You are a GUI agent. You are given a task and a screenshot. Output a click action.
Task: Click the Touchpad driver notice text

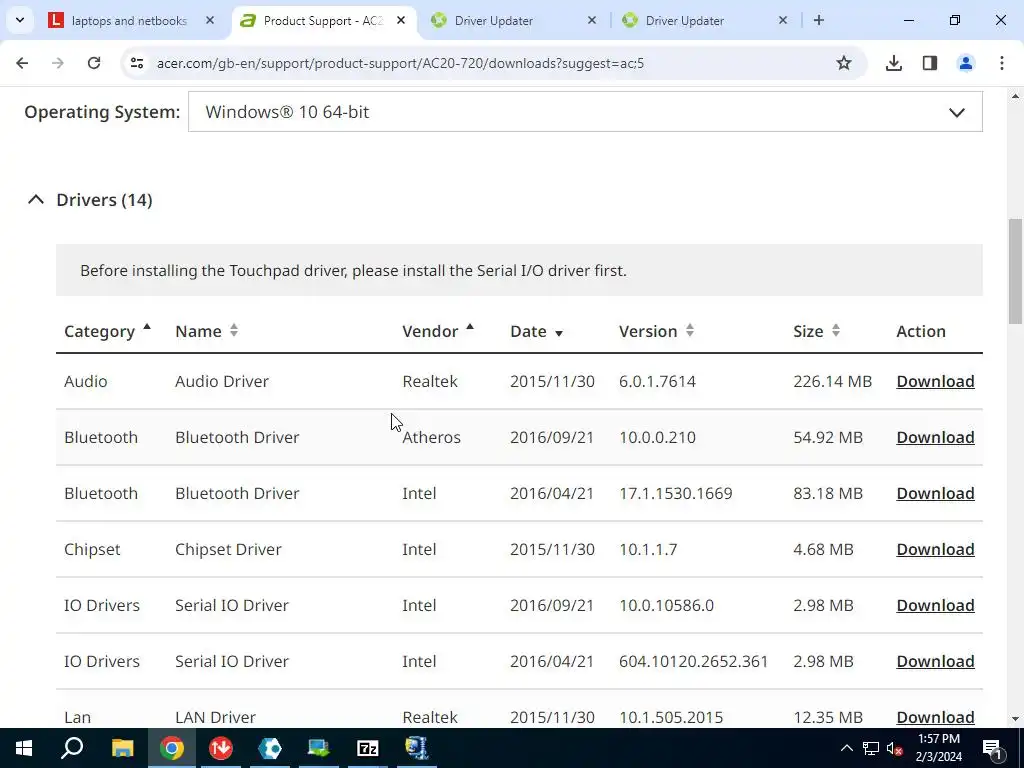click(x=353, y=270)
